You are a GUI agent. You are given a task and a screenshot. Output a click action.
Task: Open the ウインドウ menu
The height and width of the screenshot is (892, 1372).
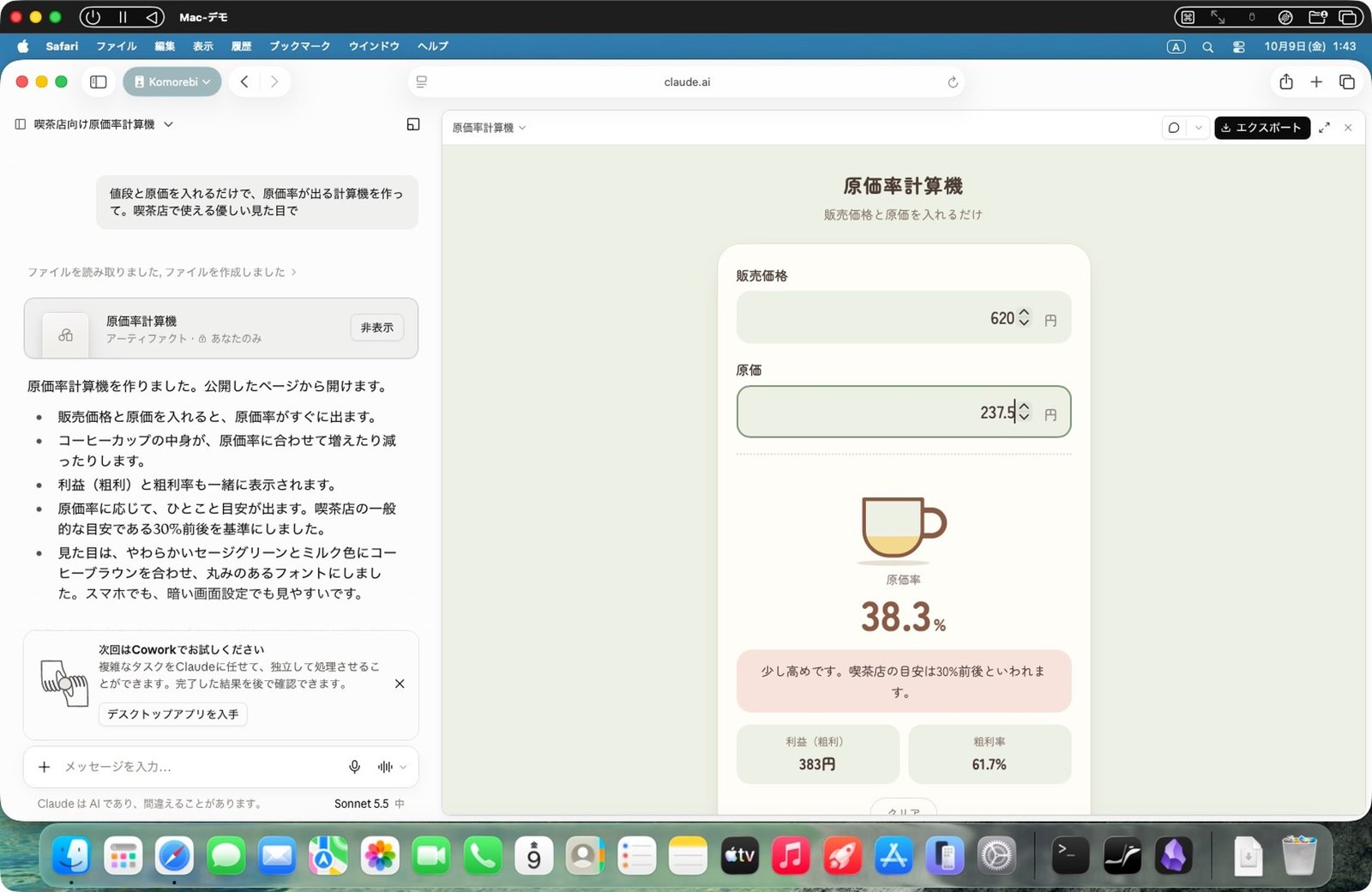pos(374,46)
